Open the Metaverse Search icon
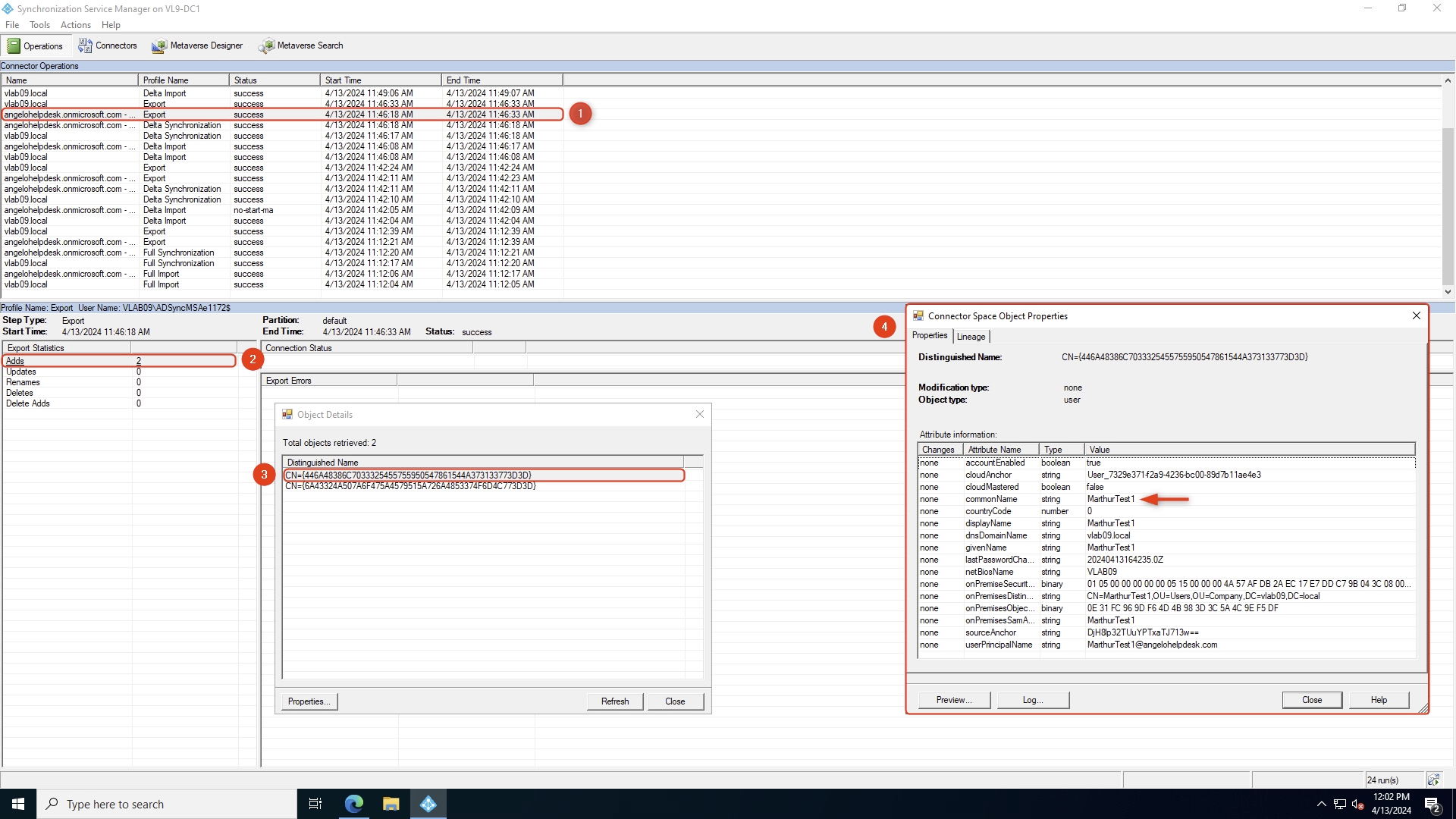This screenshot has width=1456, height=819. pyautogui.click(x=266, y=46)
